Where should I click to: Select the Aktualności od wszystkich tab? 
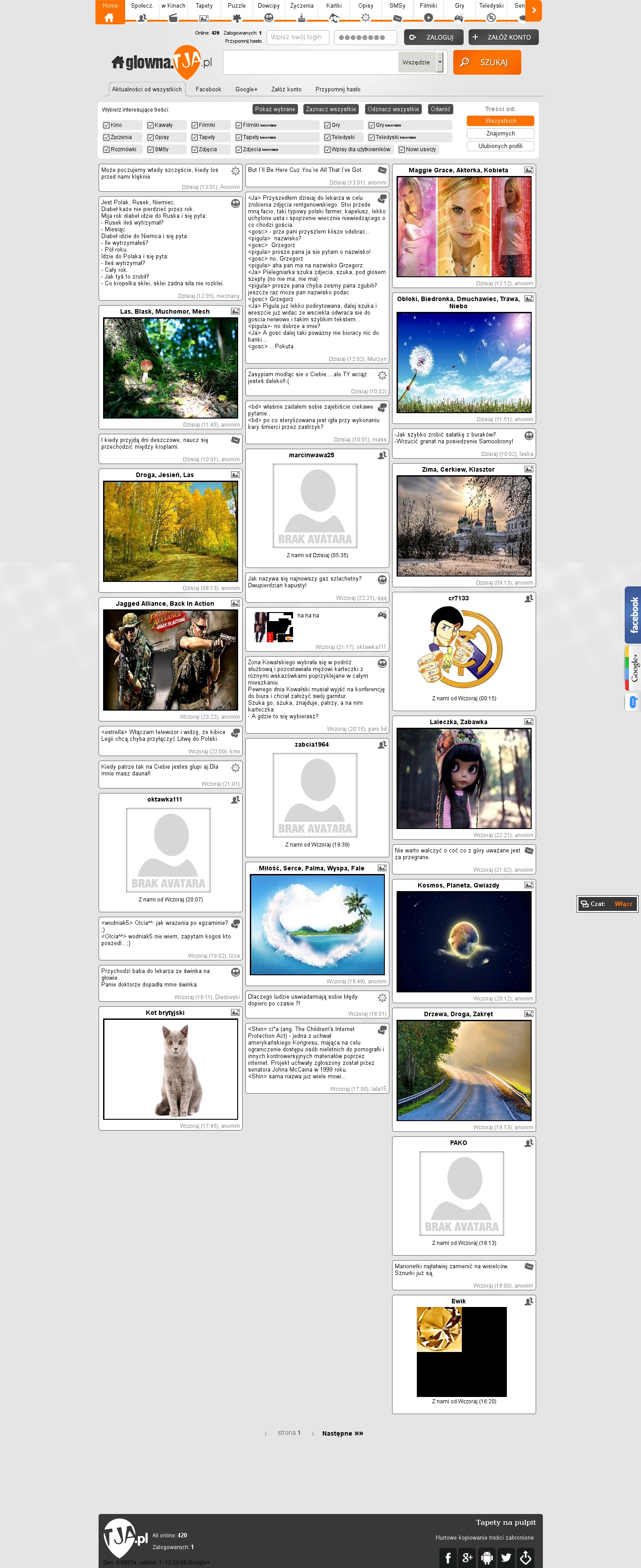pyautogui.click(x=147, y=90)
